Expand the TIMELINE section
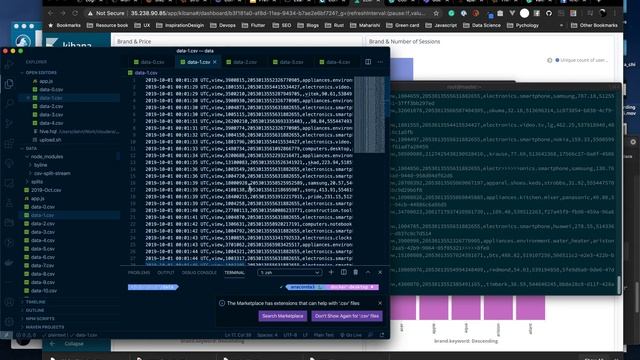 (36, 302)
